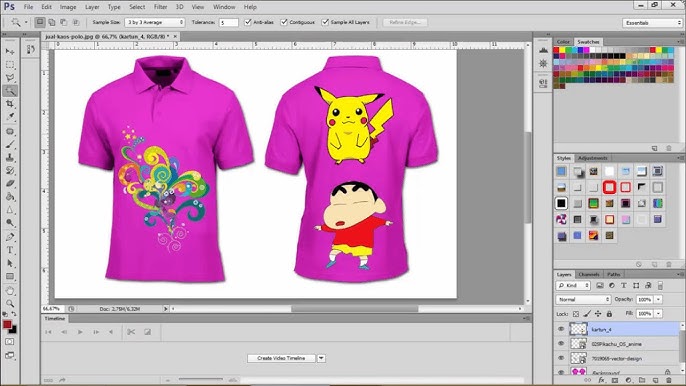Image resolution: width=686 pixels, height=386 pixels.
Task: Add a layer style via fx icon
Action: click(x=602, y=380)
